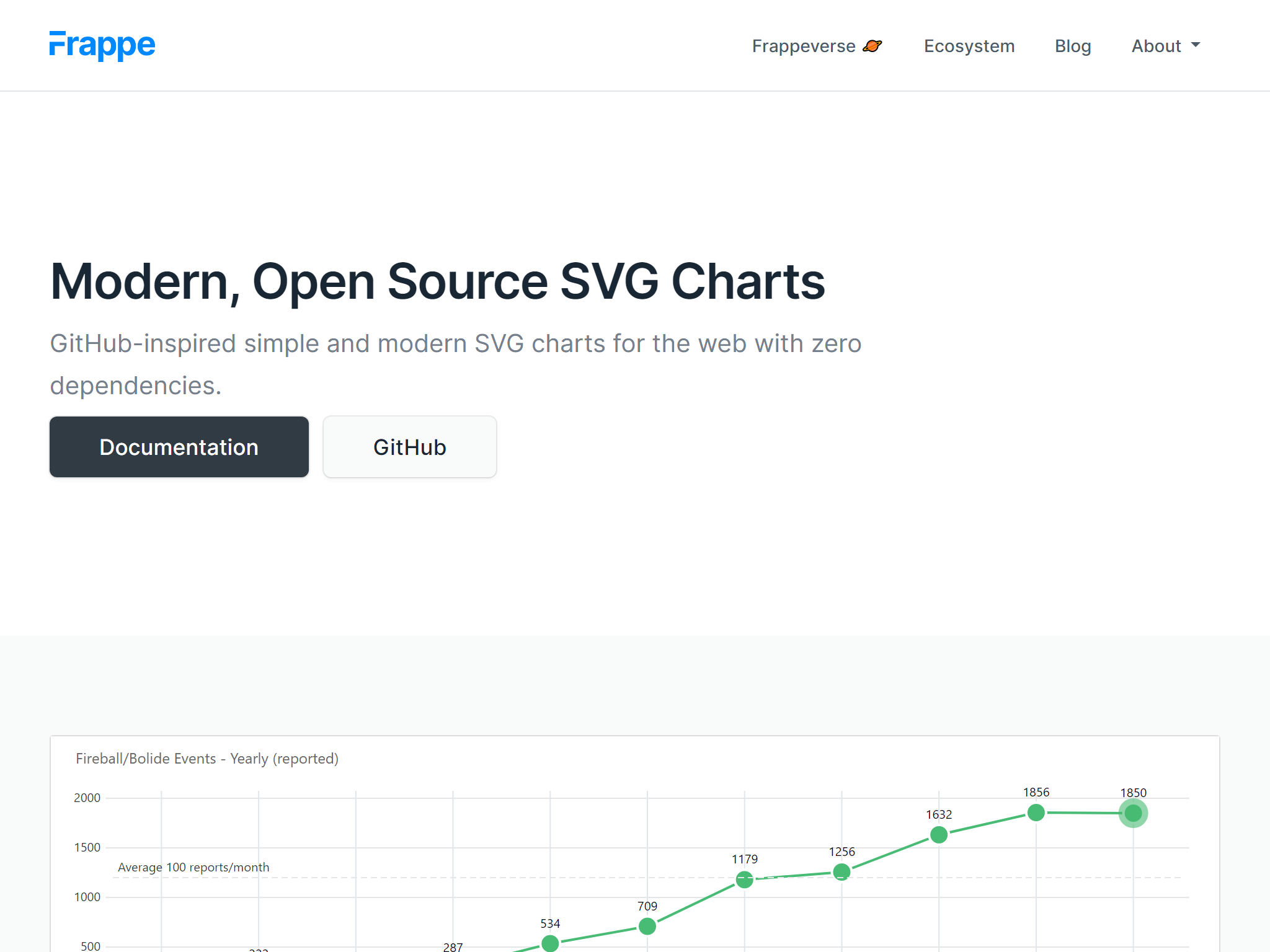1270x952 pixels.
Task: Click the 2000 y-axis label
Action: 87,798
